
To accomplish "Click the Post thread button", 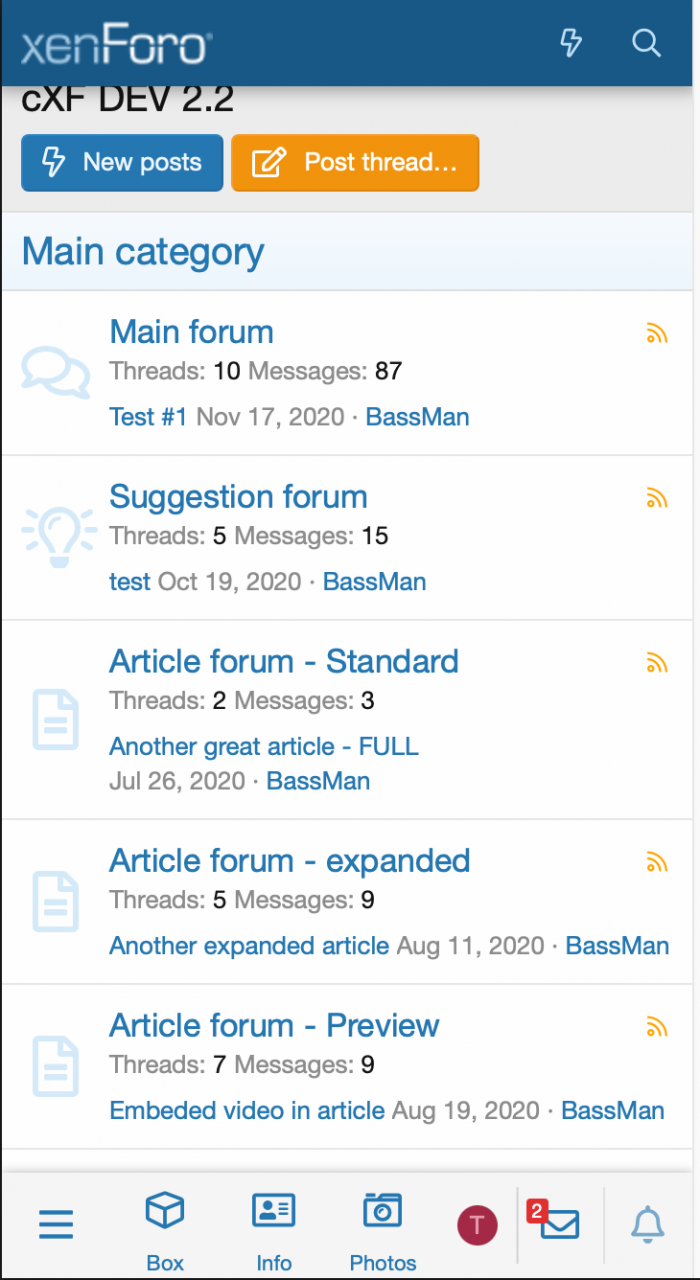I will [355, 163].
